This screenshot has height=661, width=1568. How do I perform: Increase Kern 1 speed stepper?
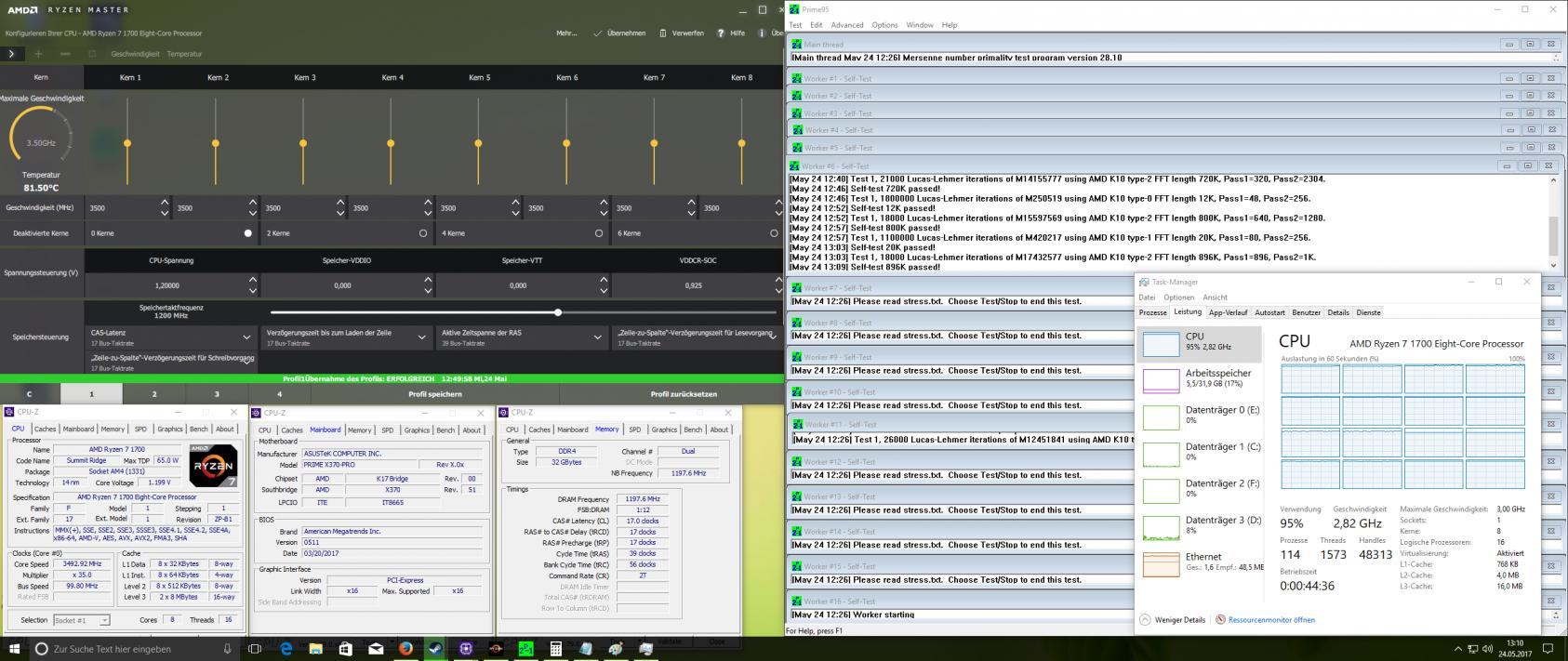click(165, 203)
